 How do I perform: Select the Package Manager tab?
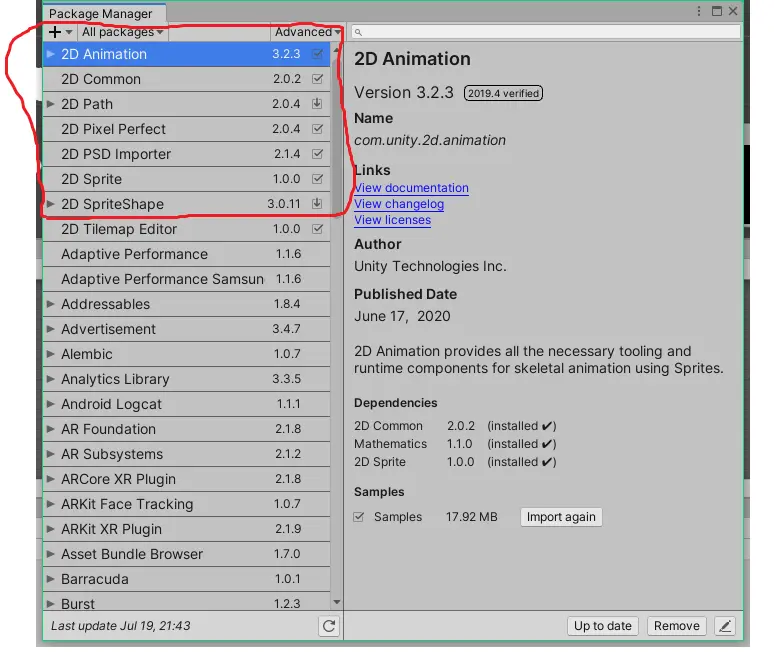point(103,13)
